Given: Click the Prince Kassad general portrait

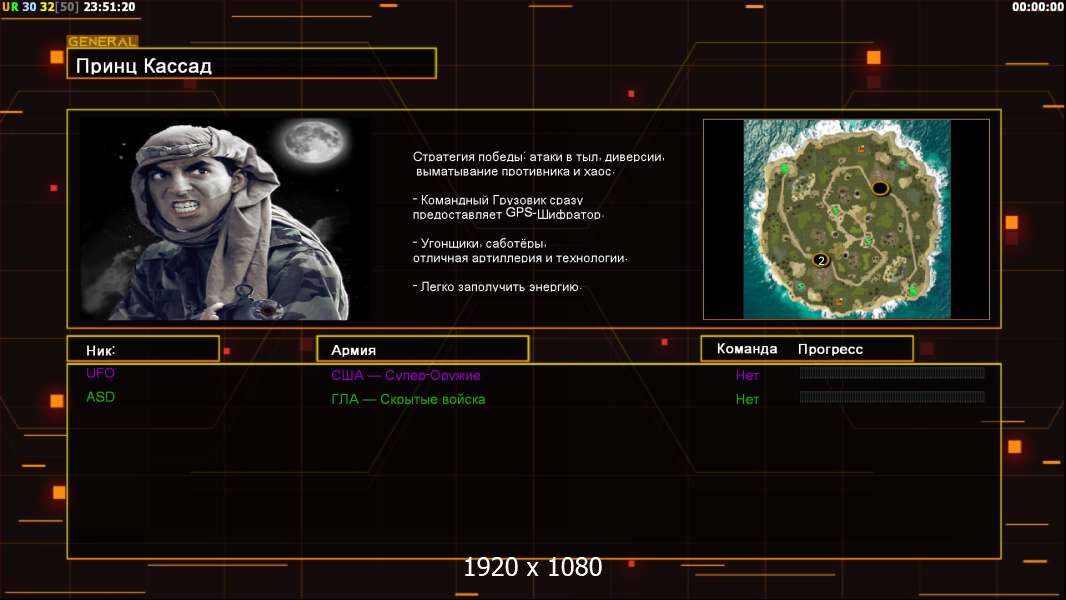Looking at the screenshot, I should click(226, 219).
